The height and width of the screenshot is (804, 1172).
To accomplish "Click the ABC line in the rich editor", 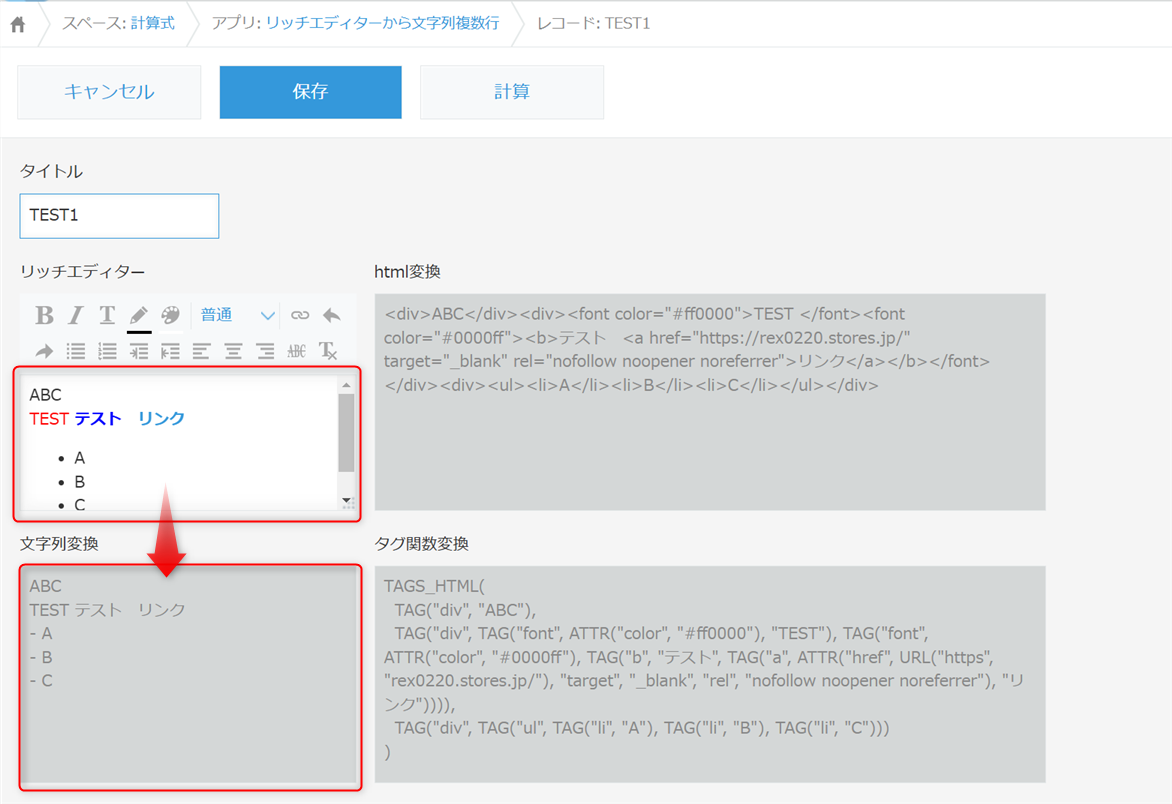I will [46, 395].
